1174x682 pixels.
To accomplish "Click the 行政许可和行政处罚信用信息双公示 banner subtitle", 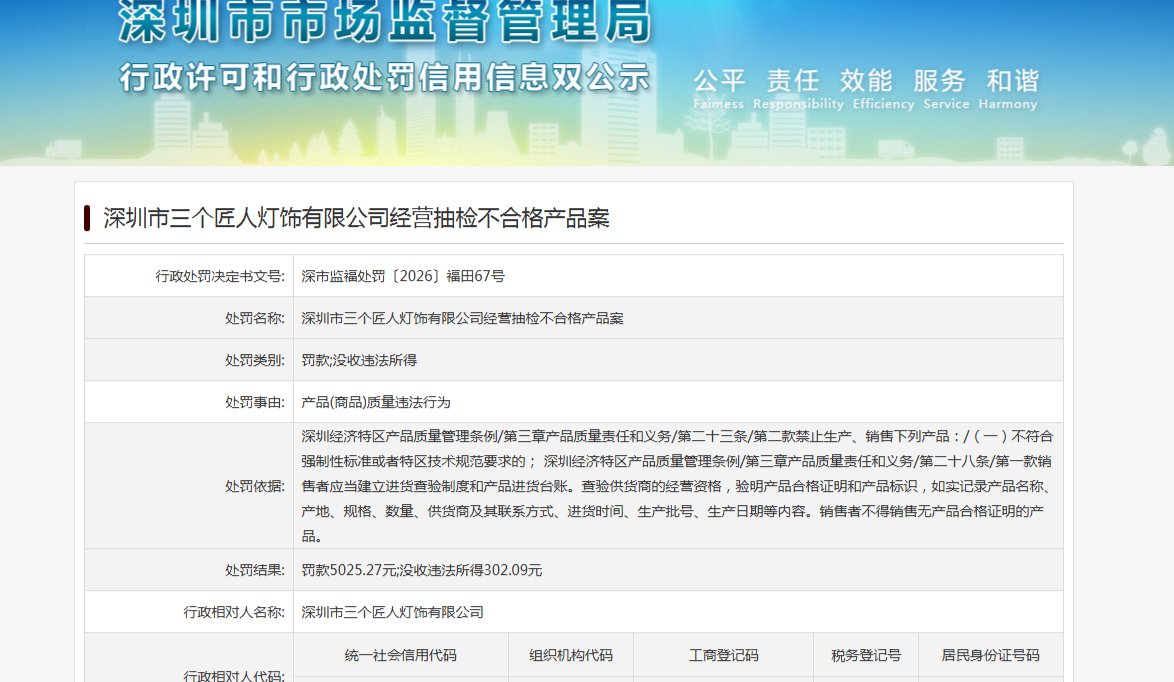I will pos(385,77).
